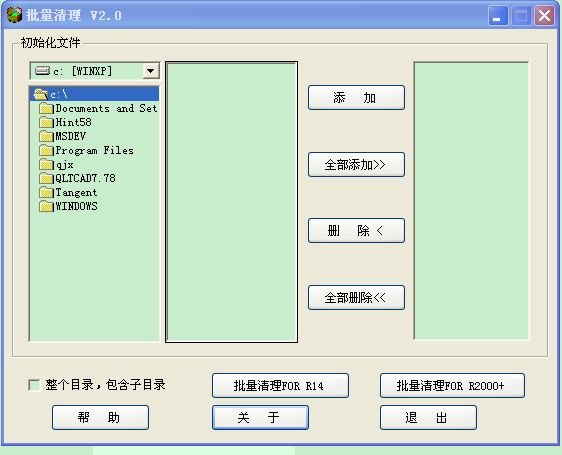This screenshot has height=455, width=562.
Task: Click the 全部删除<< button
Action: click(x=356, y=298)
